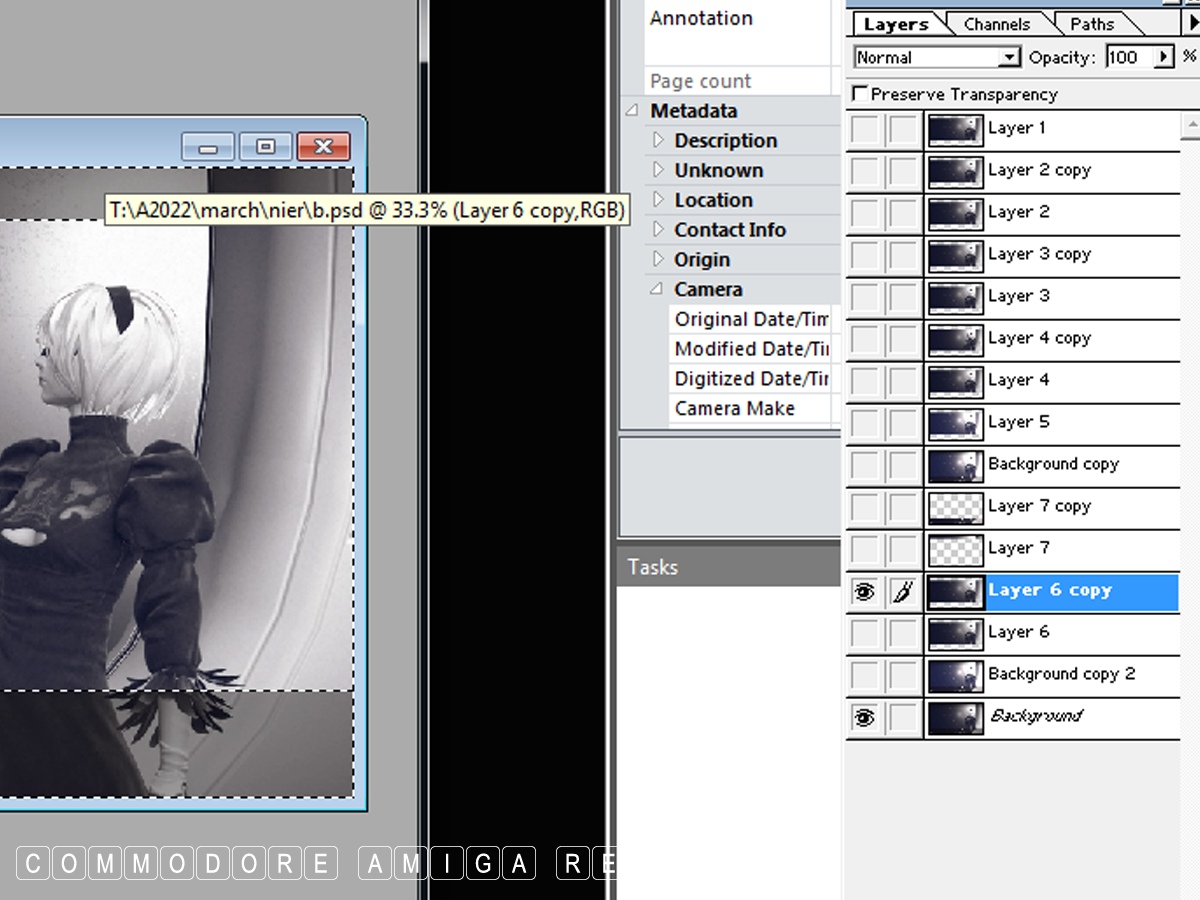Click the Background copy 2 thumbnail

(x=955, y=676)
